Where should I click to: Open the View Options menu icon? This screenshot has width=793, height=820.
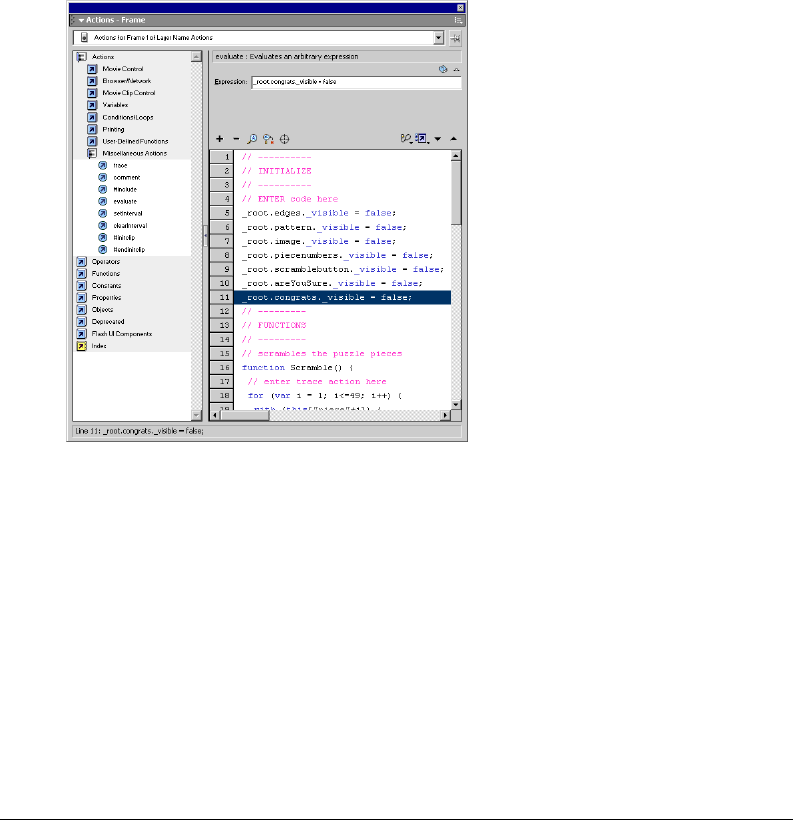click(422, 139)
